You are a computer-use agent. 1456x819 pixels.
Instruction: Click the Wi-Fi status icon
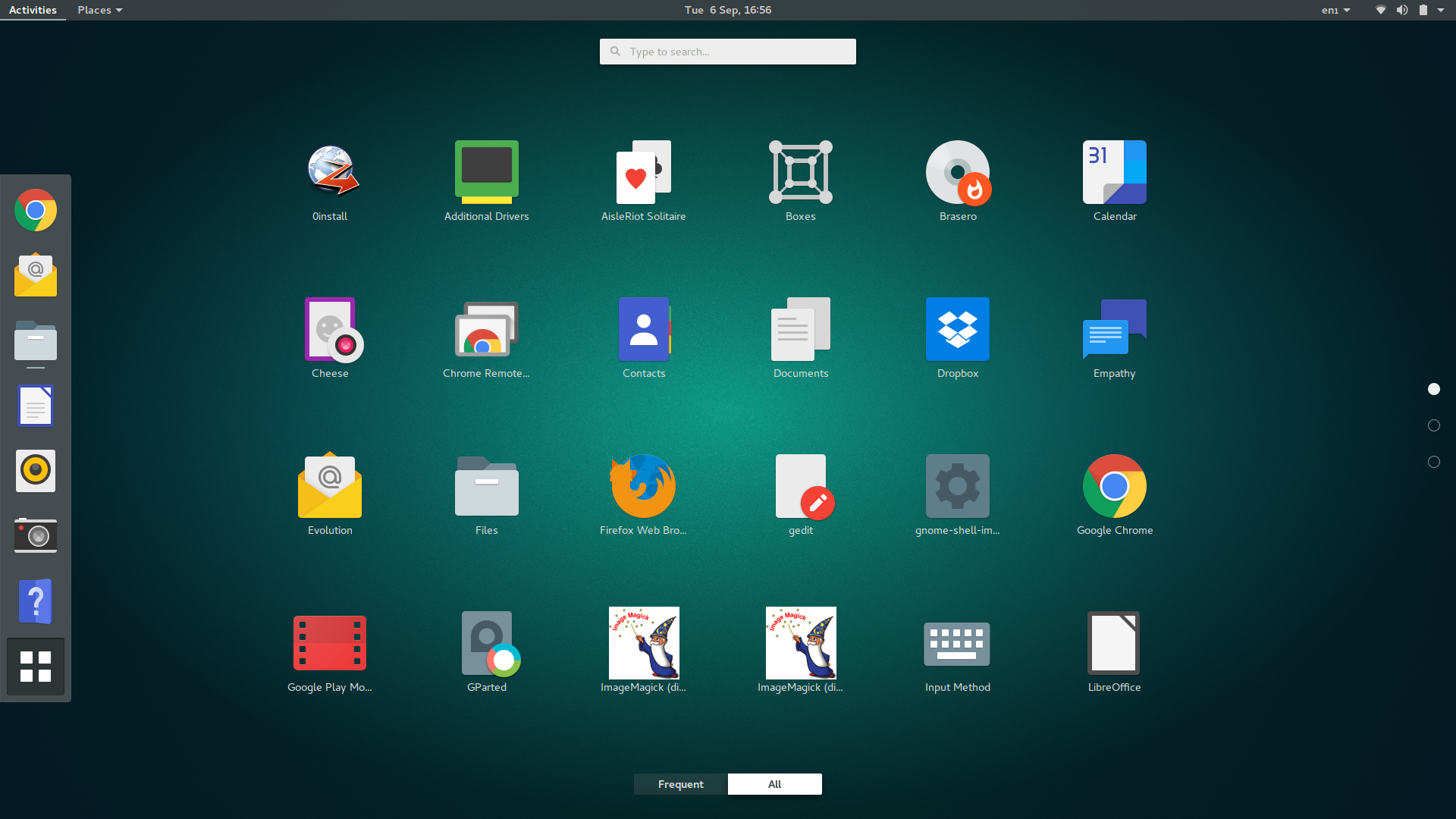tap(1381, 10)
